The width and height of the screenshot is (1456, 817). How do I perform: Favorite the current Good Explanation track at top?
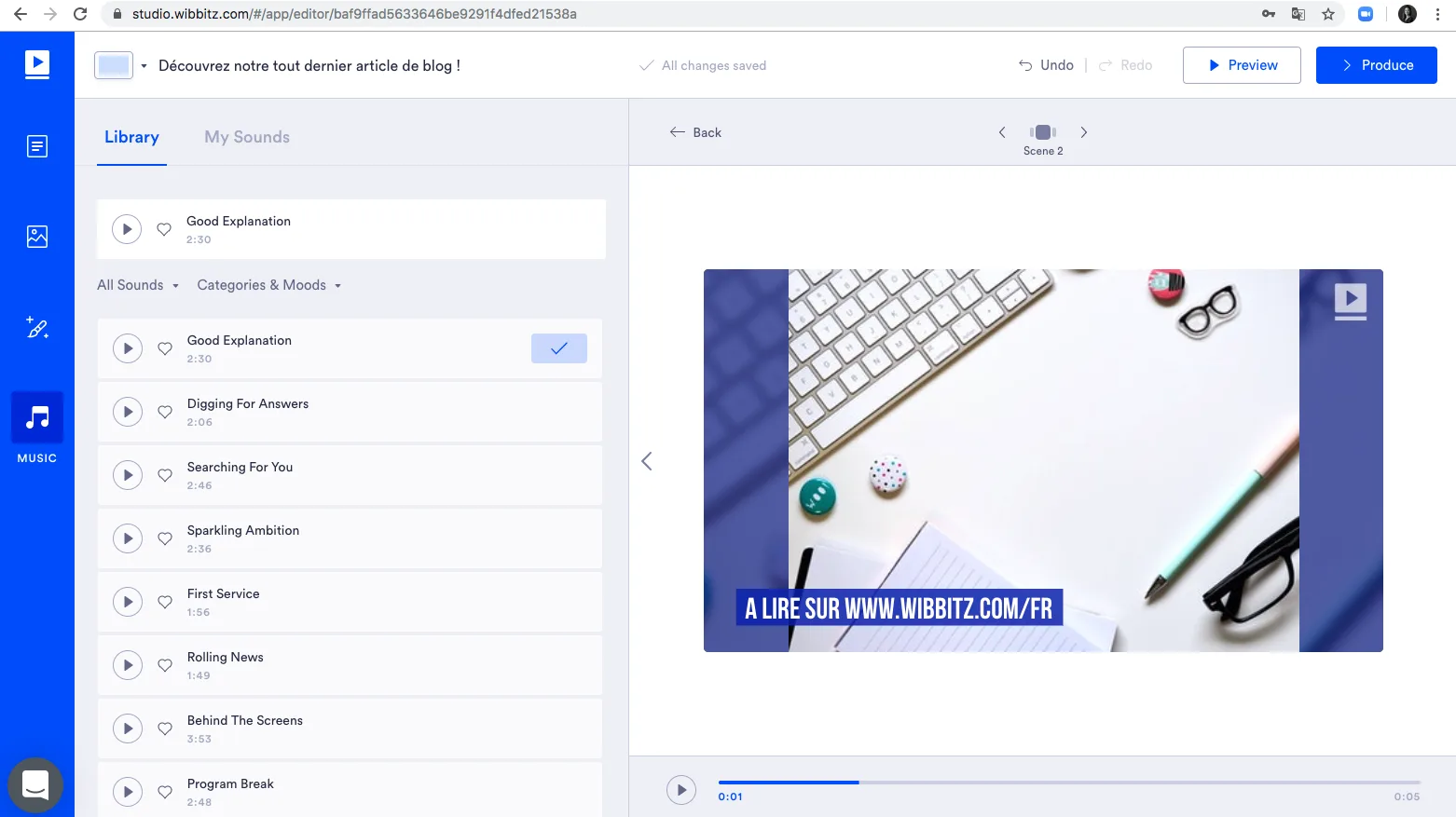164,229
